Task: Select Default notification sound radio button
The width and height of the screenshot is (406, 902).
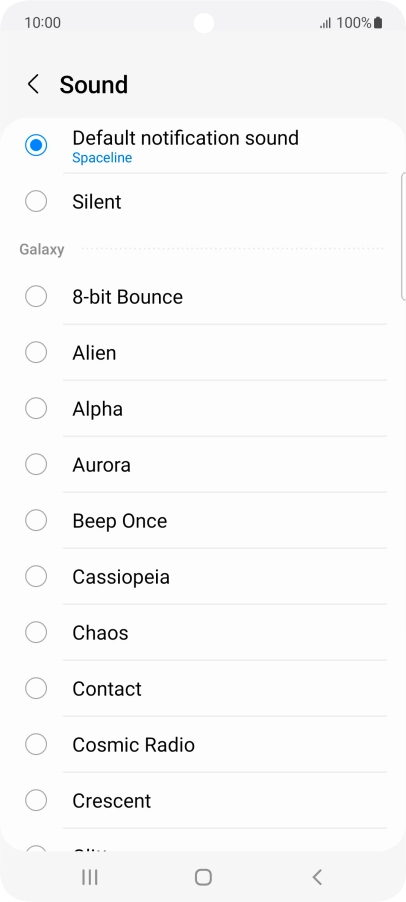Action: [36, 145]
